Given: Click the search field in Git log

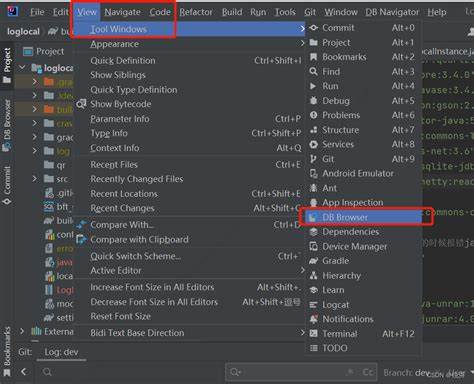Looking at the screenshot, I should (301, 372).
